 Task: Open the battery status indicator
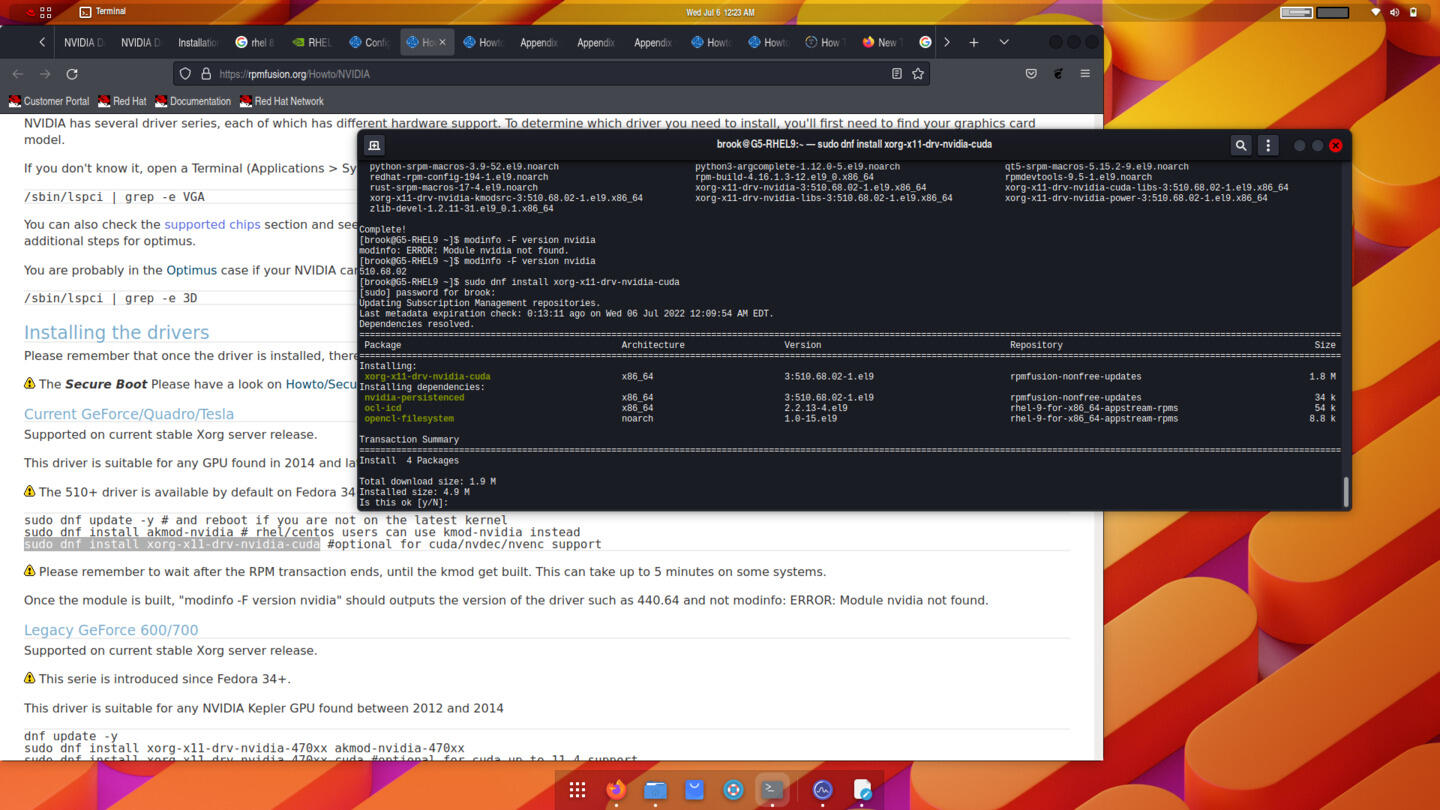click(1413, 12)
